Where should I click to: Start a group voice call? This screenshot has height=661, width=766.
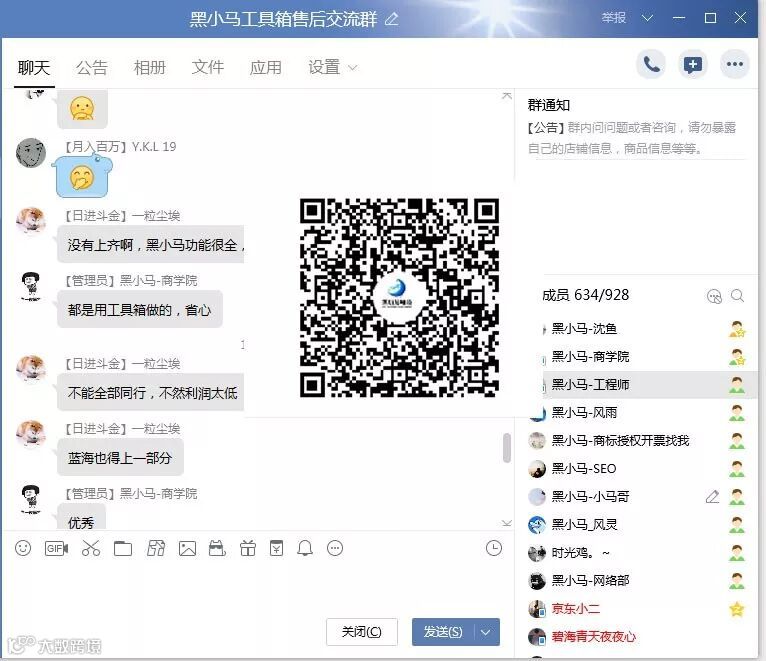coord(651,64)
